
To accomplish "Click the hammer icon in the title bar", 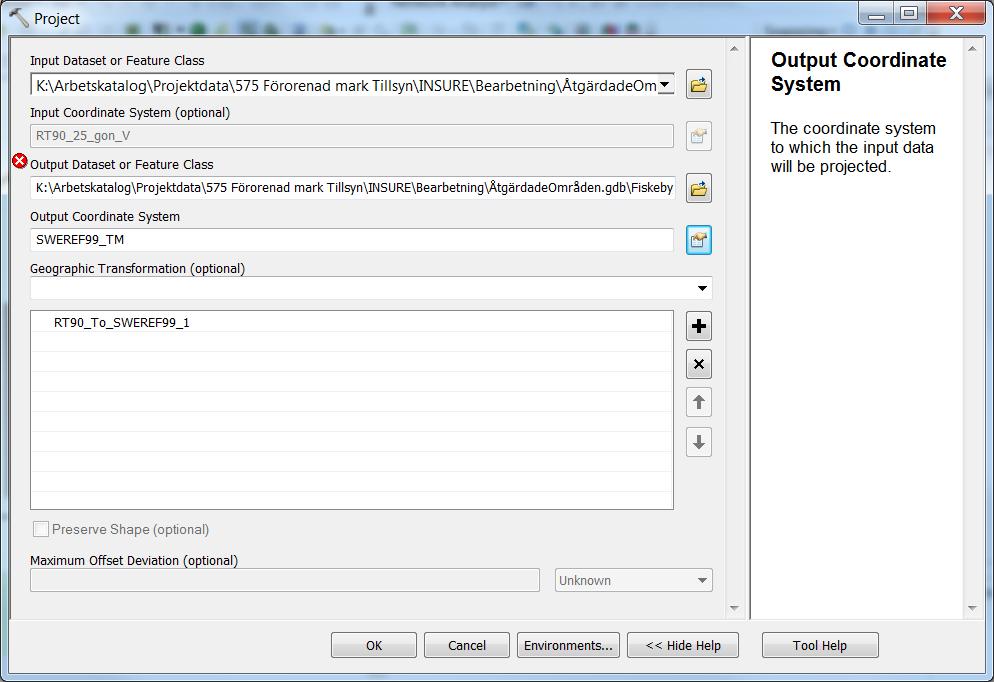I will pos(18,17).
